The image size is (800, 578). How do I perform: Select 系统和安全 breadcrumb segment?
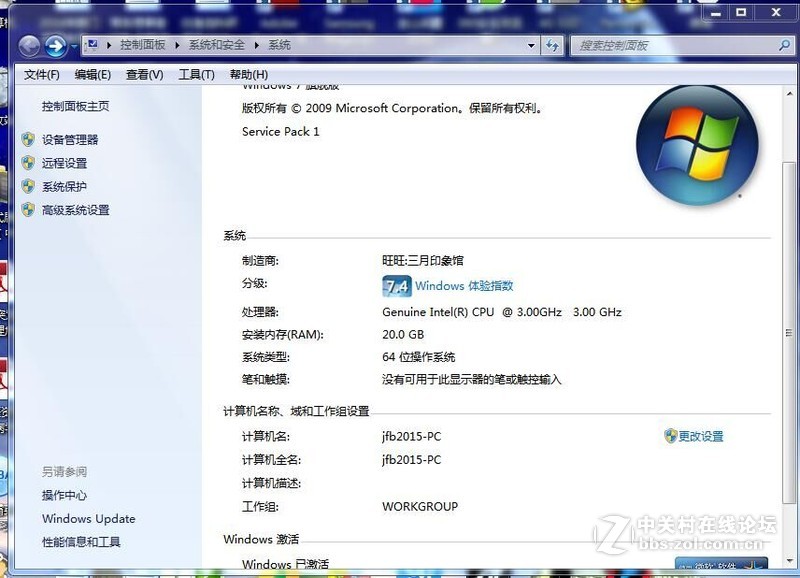point(216,45)
